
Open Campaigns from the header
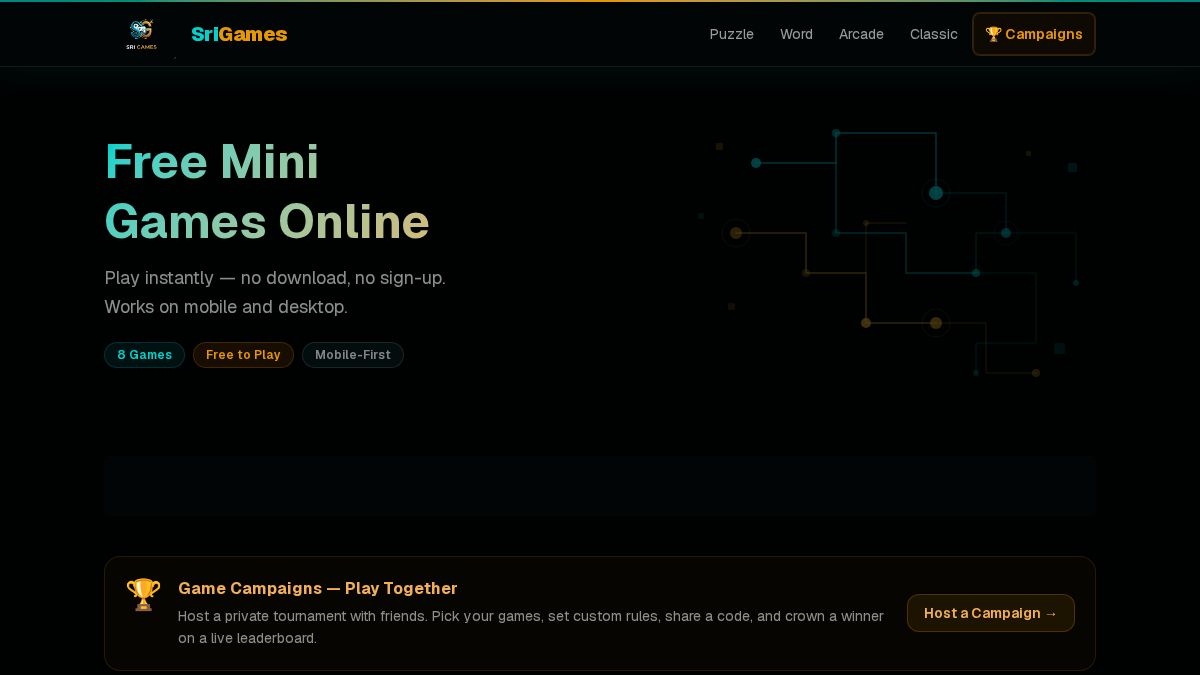pos(1034,34)
